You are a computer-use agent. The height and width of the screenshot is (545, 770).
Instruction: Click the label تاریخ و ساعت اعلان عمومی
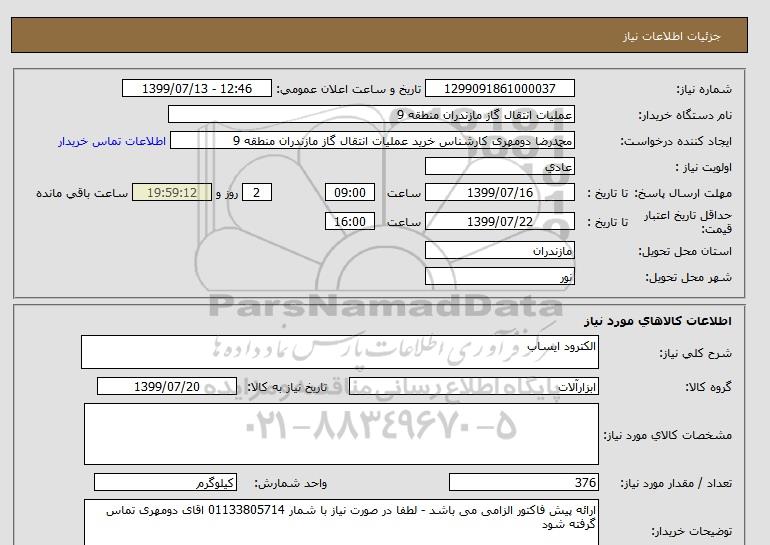tap(349, 89)
